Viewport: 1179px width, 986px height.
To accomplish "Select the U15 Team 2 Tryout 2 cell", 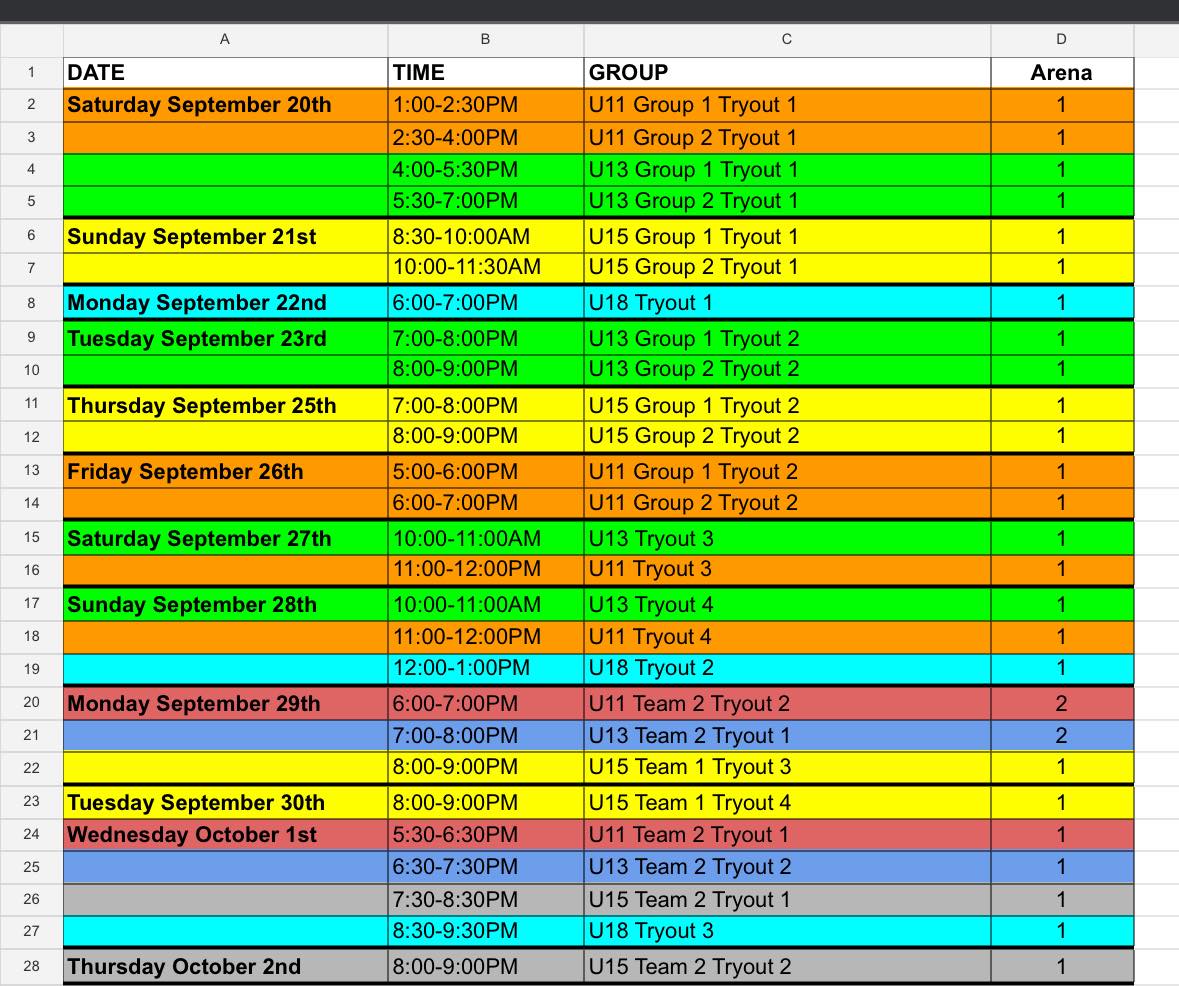I will pos(787,966).
